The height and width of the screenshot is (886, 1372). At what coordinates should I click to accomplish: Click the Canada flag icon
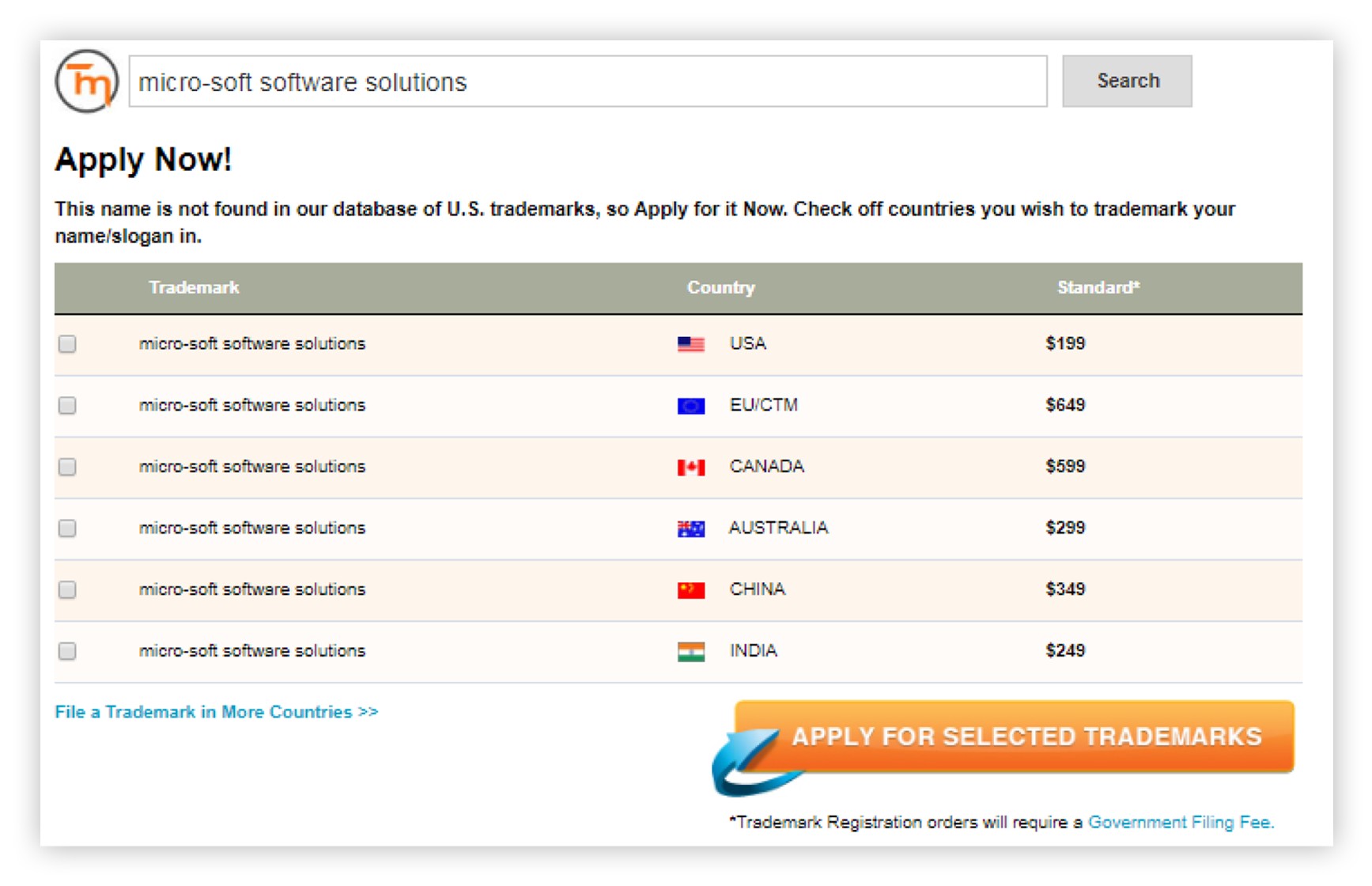[x=690, y=468]
